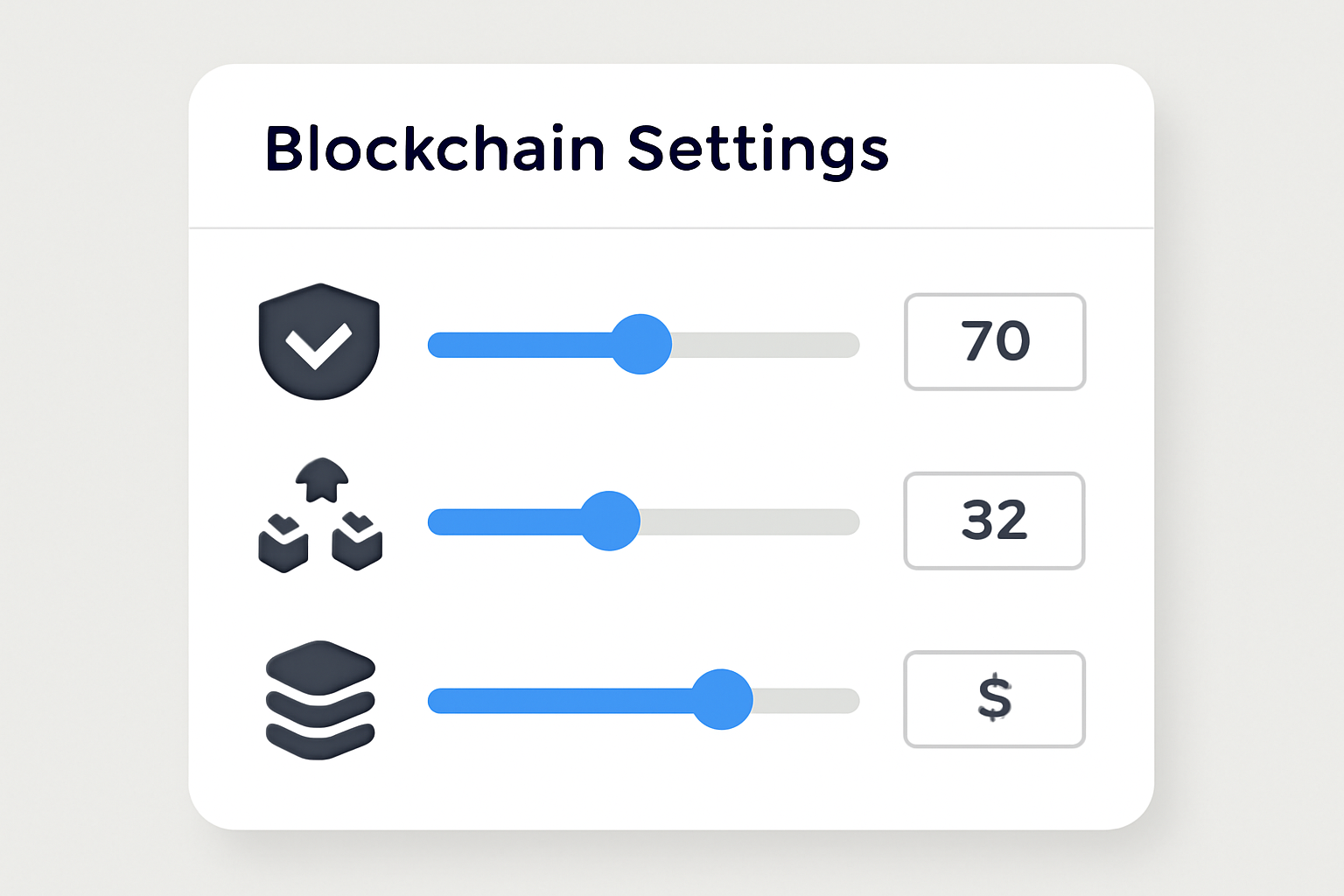1344x896 pixels.
Task: Click the blue filled part of the layers slider
Action: [x=560, y=700]
